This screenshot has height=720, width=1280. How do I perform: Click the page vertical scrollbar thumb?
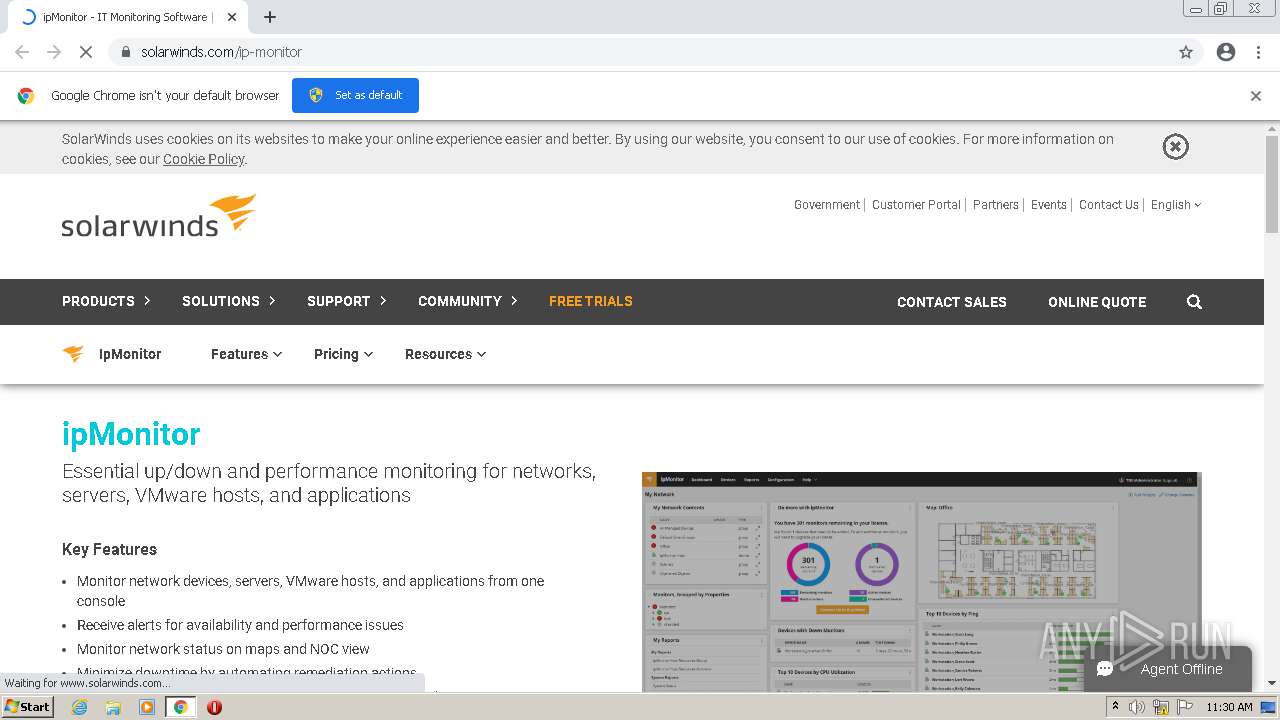[1272, 185]
